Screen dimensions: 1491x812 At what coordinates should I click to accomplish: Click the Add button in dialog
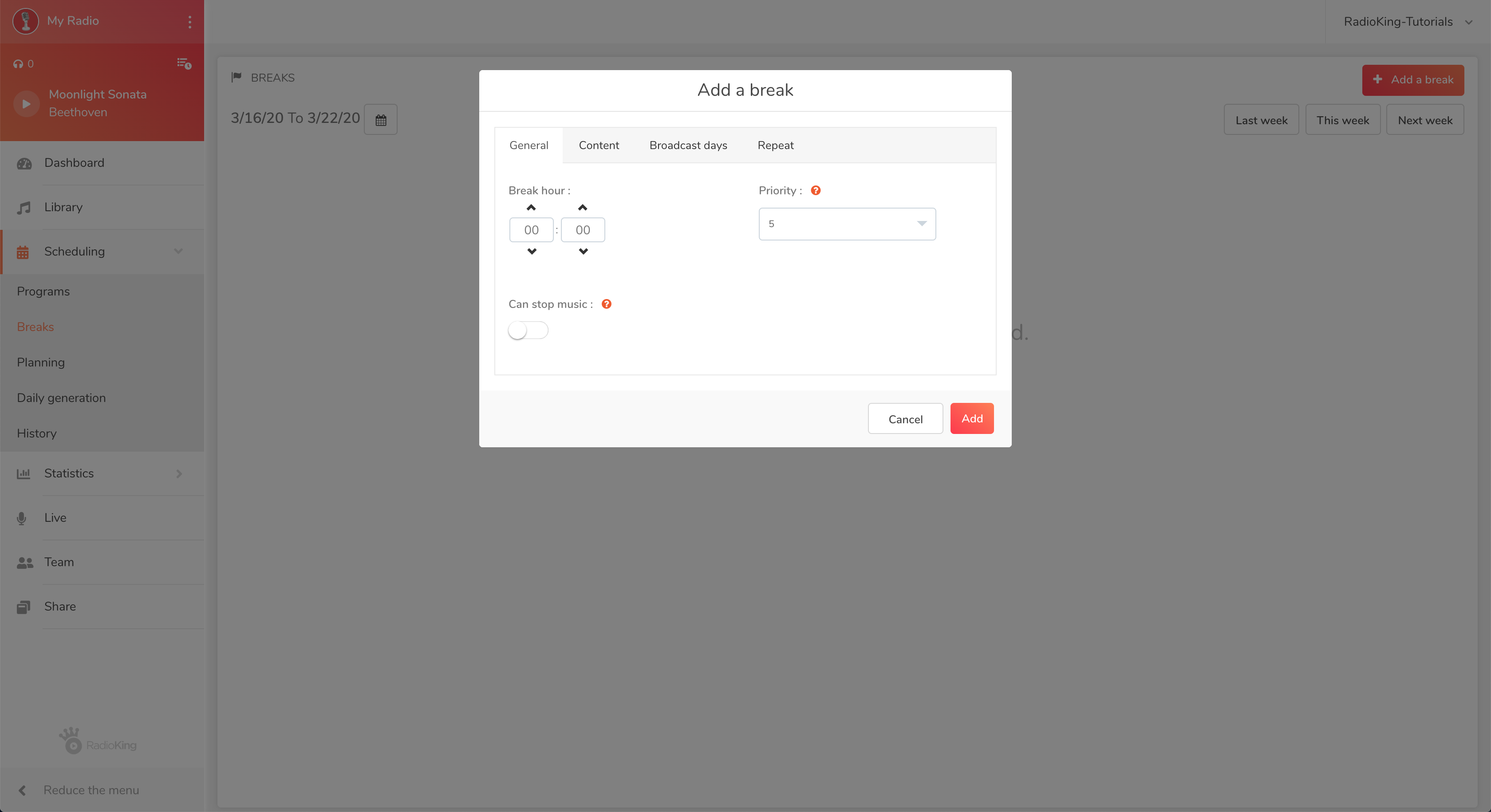point(971,418)
